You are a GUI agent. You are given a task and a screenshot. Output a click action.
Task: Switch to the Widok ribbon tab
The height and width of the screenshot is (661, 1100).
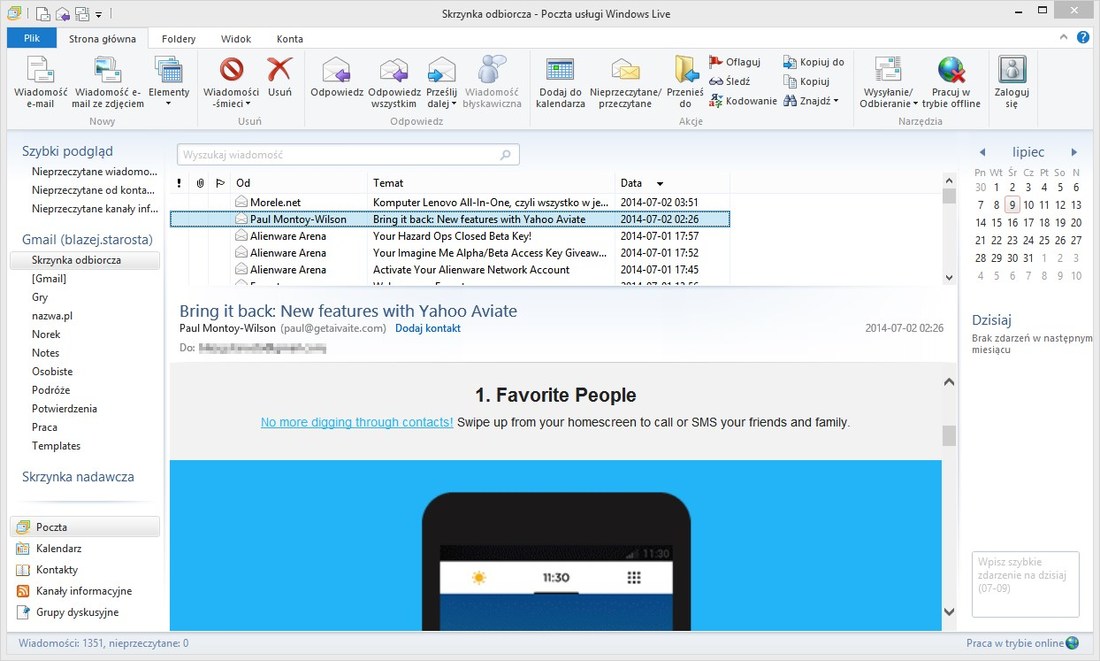[236, 39]
